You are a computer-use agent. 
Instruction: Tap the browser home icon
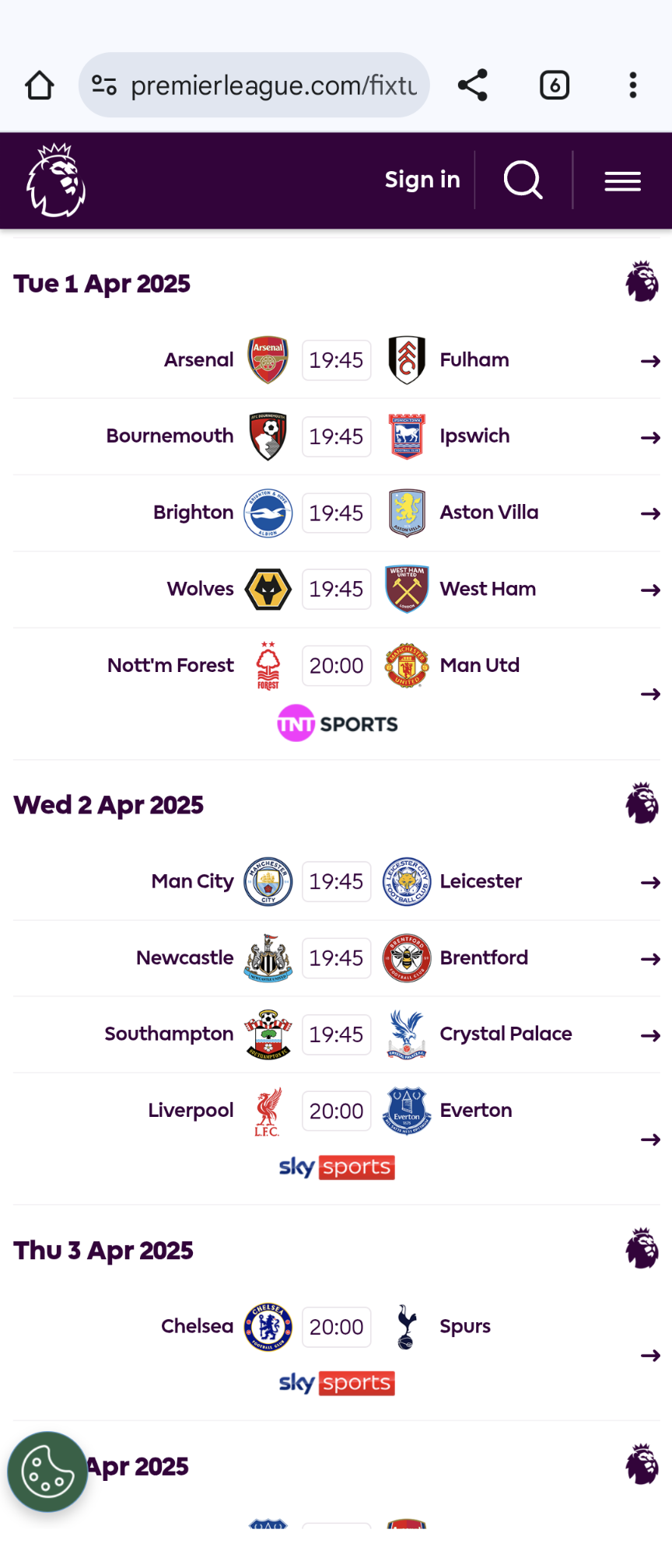point(39,86)
